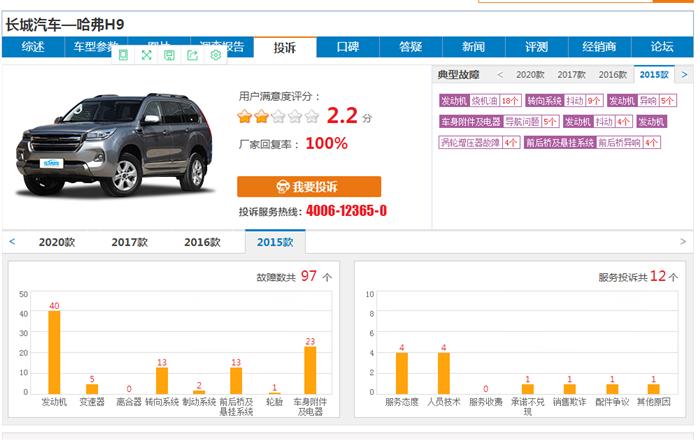Click the second gold rating star
The width and height of the screenshot is (700, 440).
click(262, 116)
